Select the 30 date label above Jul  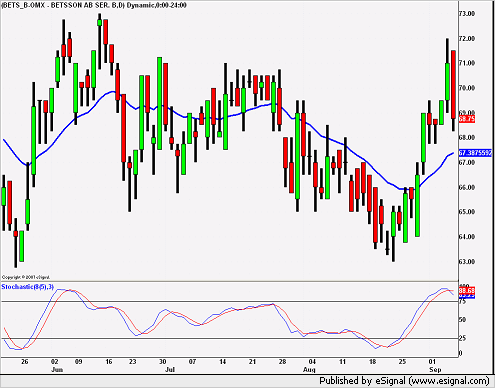pos(162,362)
